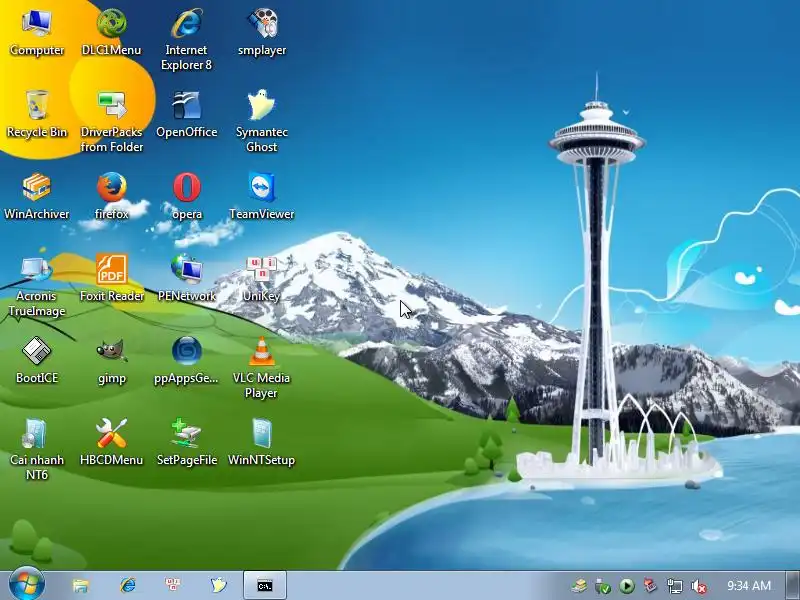Switch to command prompt taskbar window
Viewport: 800px width, 600px height.
[265, 585]
